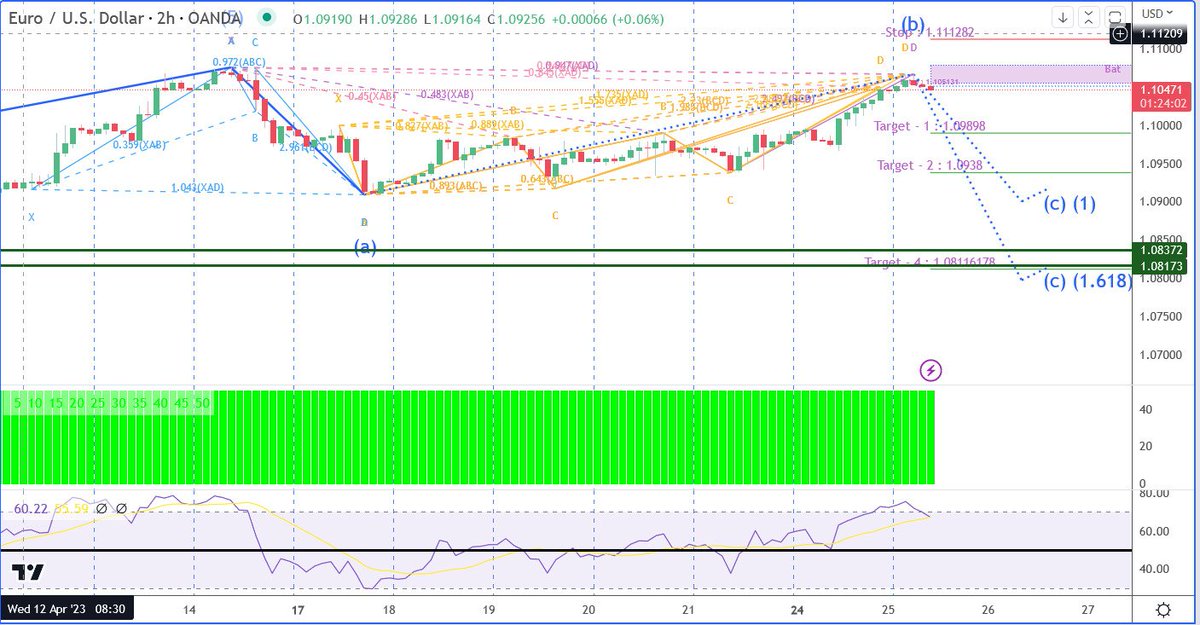Click the black 1.11209 price label

tap(1159, 33)
